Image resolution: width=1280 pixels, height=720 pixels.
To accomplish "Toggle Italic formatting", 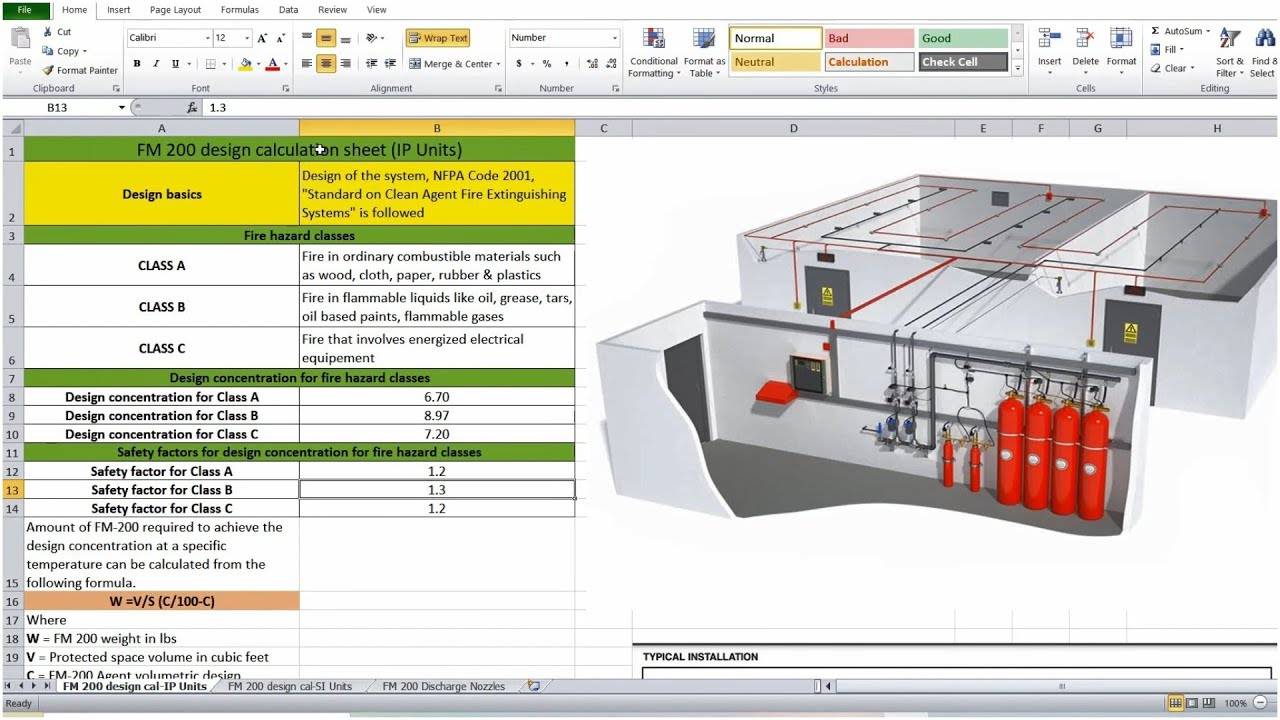I will 156,64.
